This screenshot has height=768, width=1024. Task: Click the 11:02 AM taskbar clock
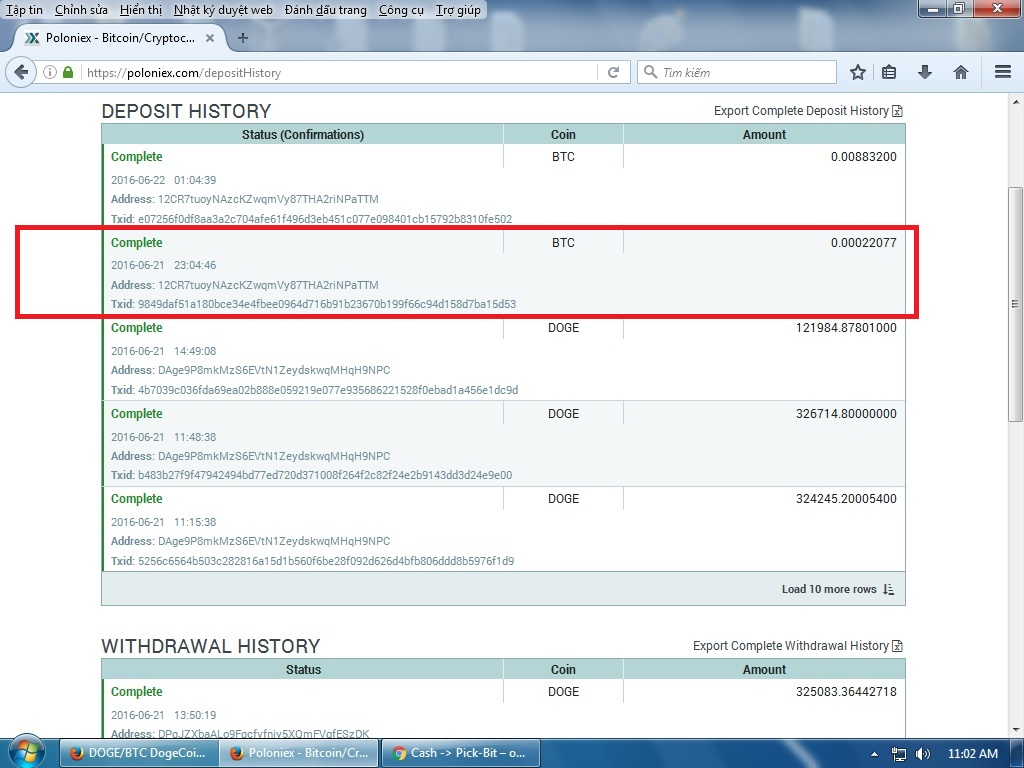point(972,754)
